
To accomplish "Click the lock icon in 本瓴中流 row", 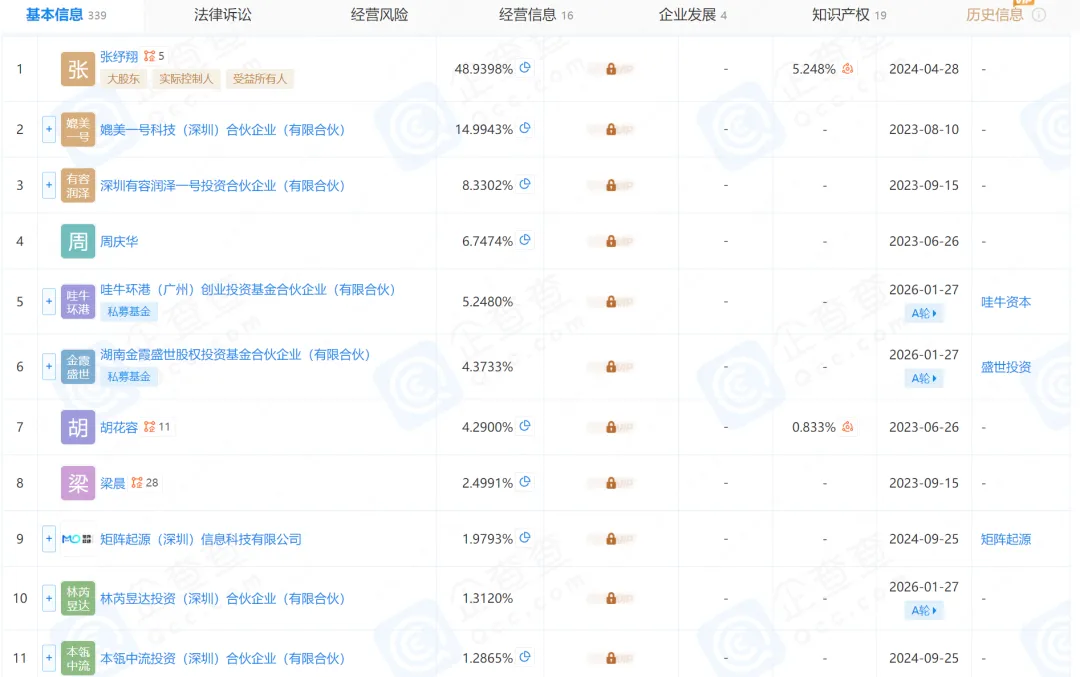I will coord(611,658).
